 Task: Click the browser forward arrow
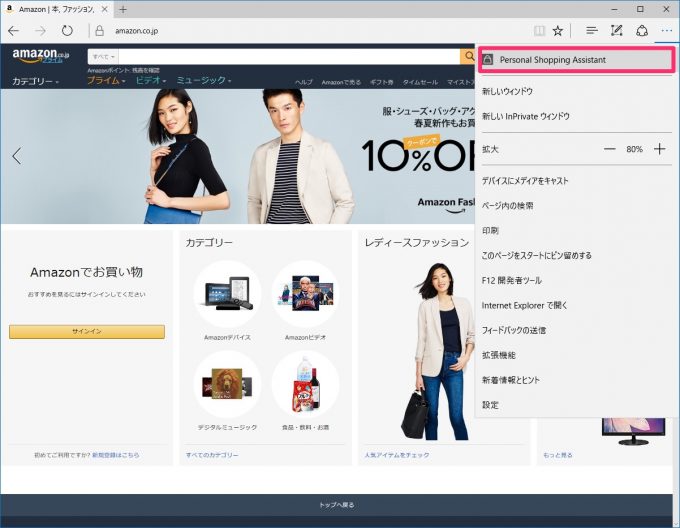tap(40, 31)
